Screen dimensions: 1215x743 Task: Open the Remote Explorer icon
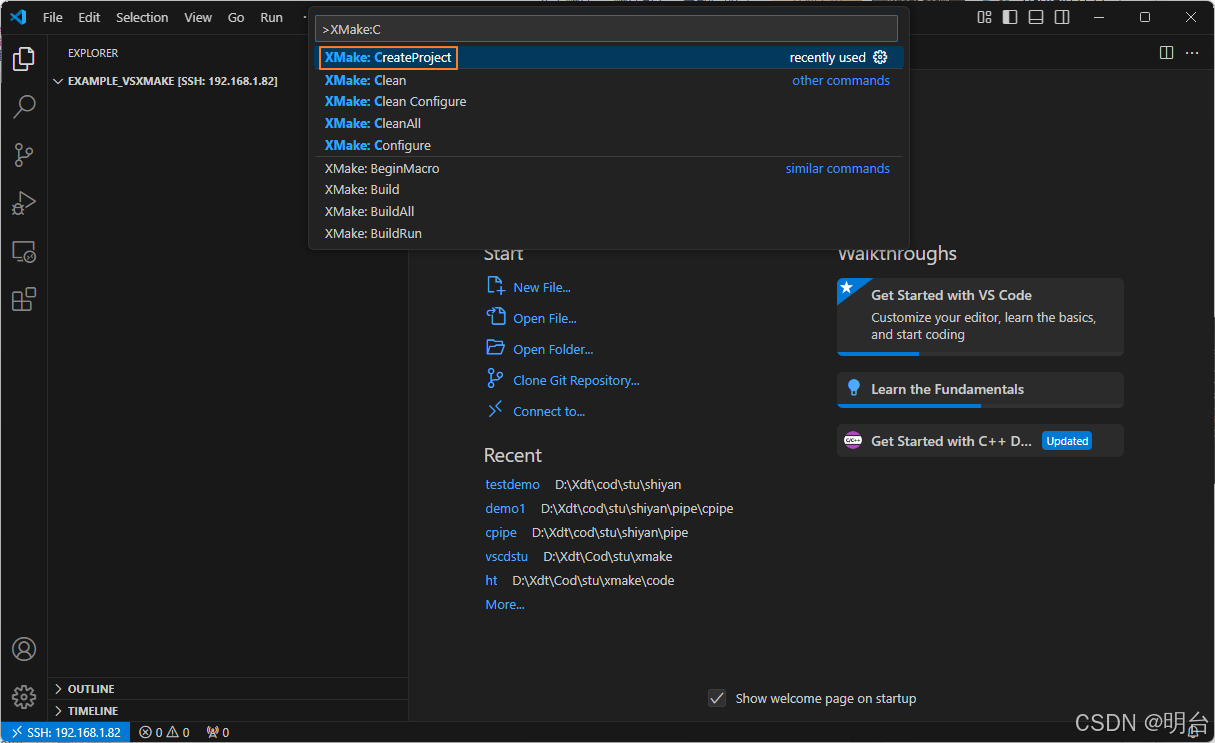coord(24,252)
